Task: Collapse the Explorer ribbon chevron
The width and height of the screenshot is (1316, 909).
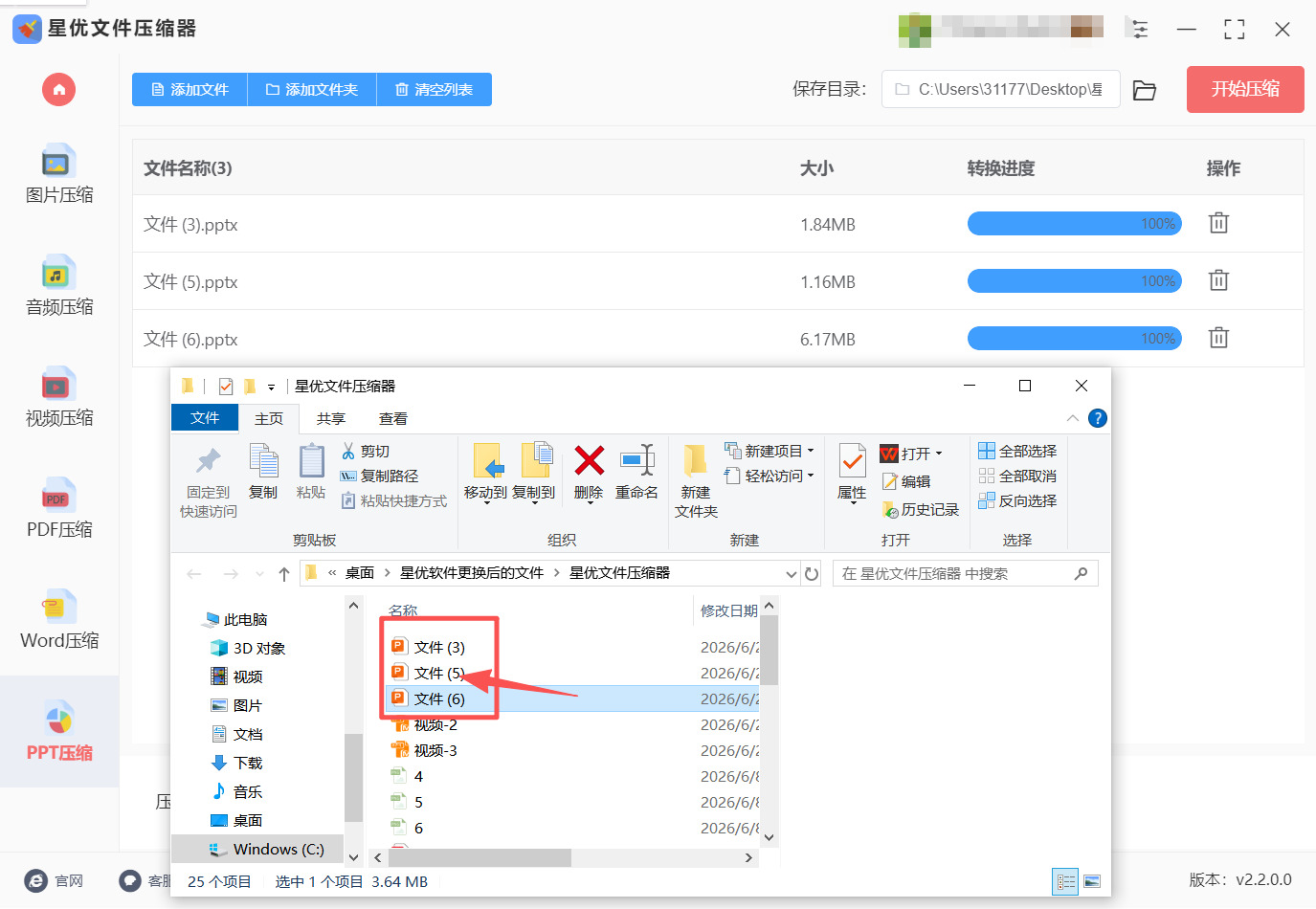Action: coord(1073,418)
